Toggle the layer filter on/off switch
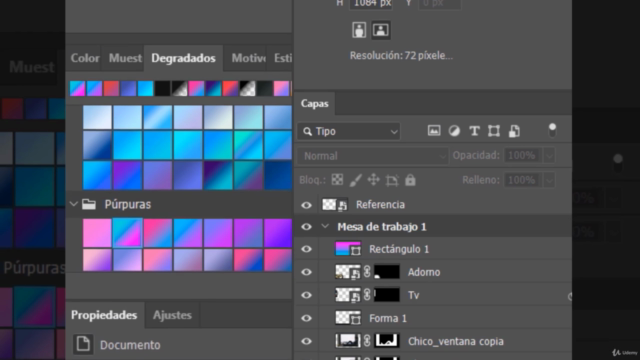Screen dimensions: 640x360 click(x=552, y=131)
